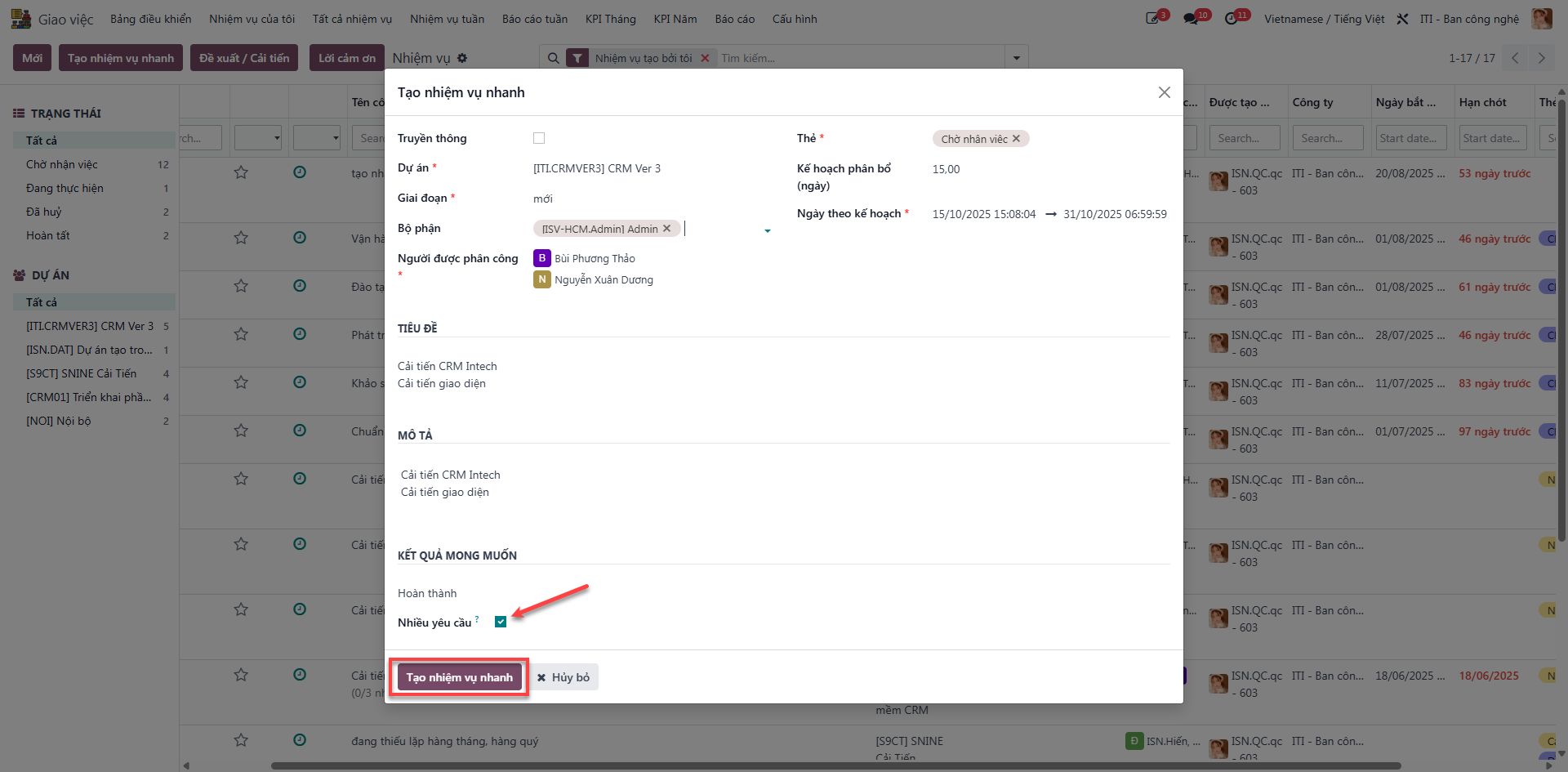This screenshot has width=1568, height=772.
Task: Close the Tạo nhiệm vụ nhanh dialog
Action: [1165, 92]
